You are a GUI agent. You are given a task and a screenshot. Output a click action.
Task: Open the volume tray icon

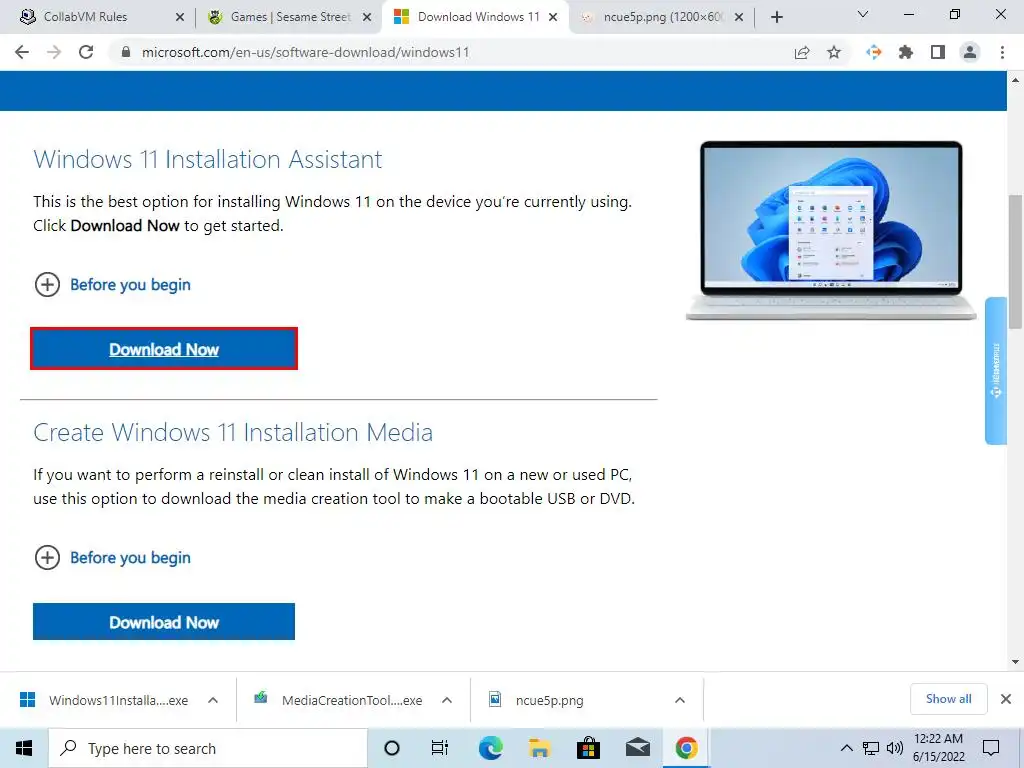(895, 748)
